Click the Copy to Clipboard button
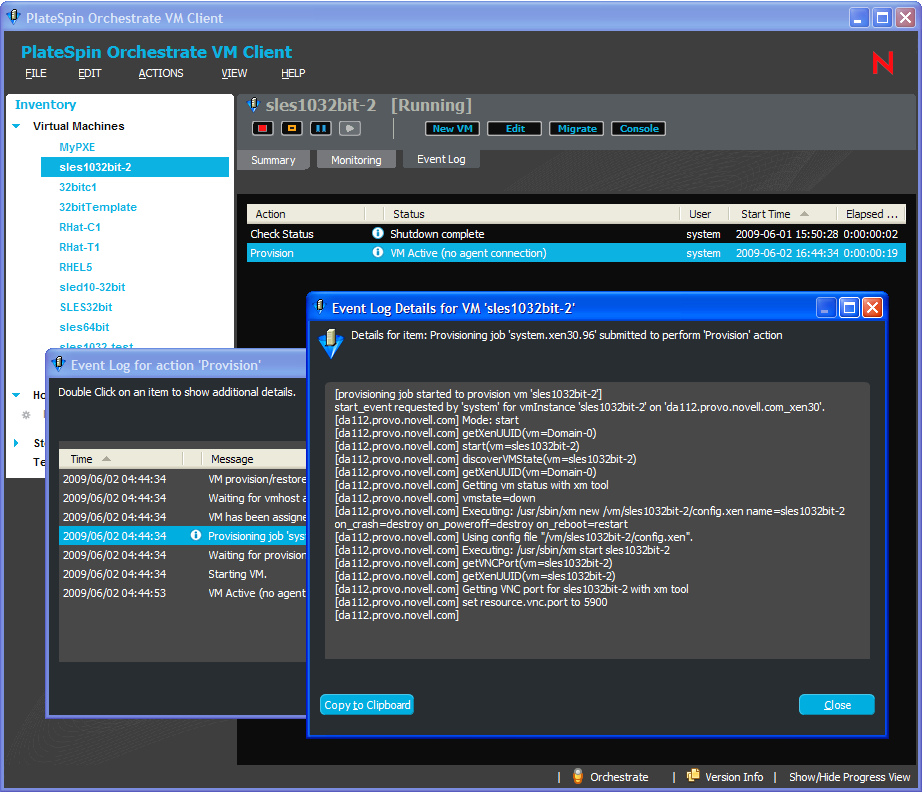Image resolution: width=923 pixels, height=792 pixels. pyautogui.click(x=367, y=705)
